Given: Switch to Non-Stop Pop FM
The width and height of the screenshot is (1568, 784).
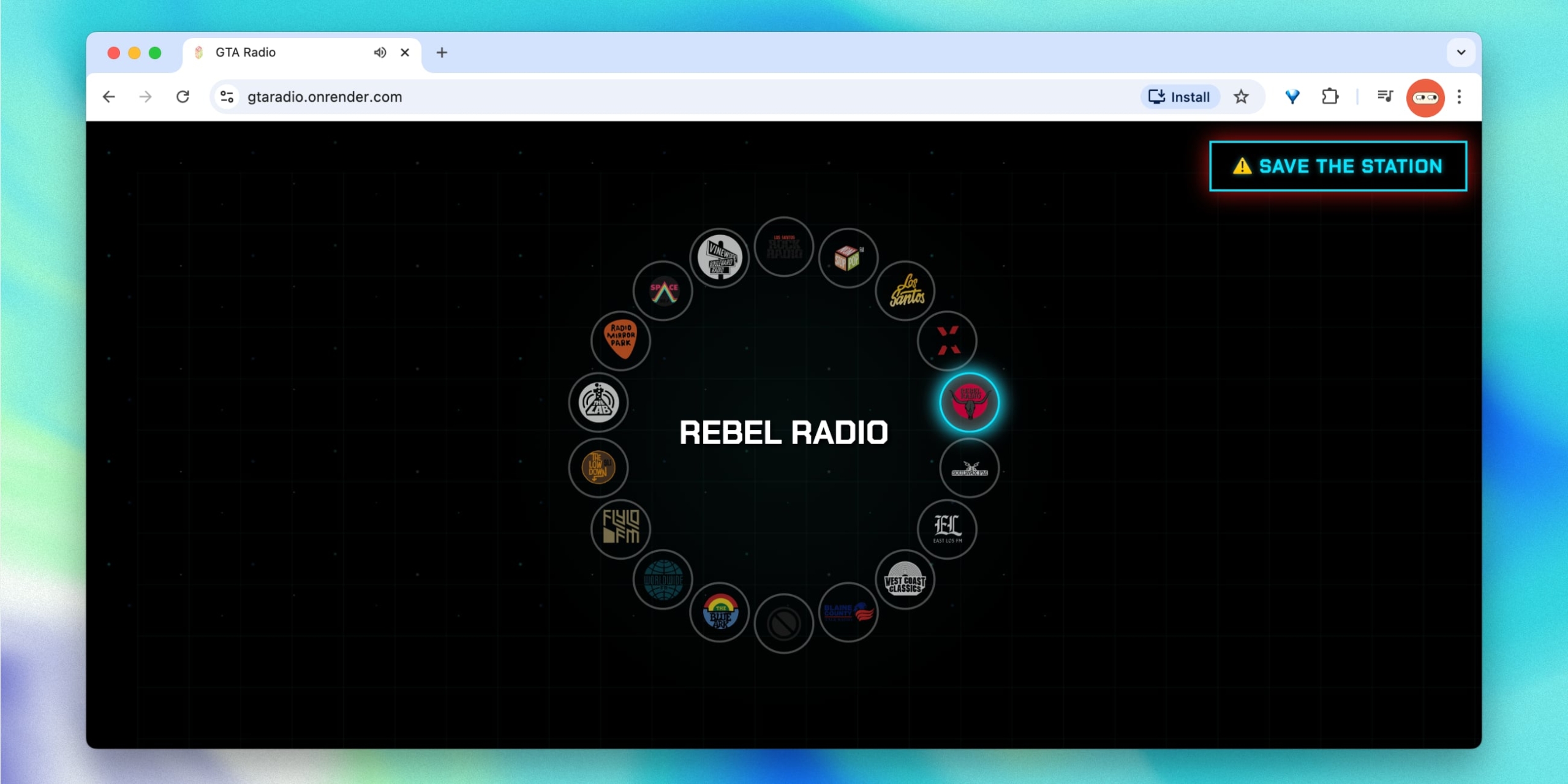Looking at the screenshot, I should (x=848, y=257).
